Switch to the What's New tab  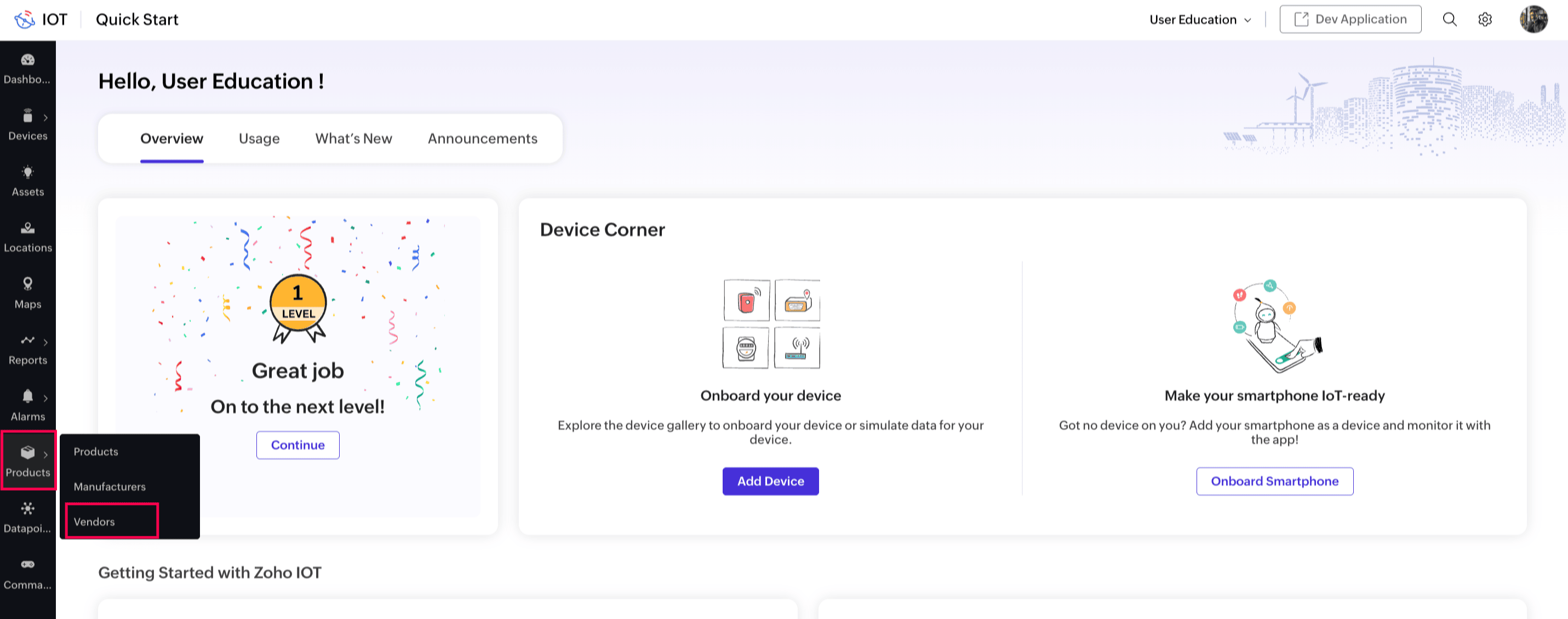point(353,138)
